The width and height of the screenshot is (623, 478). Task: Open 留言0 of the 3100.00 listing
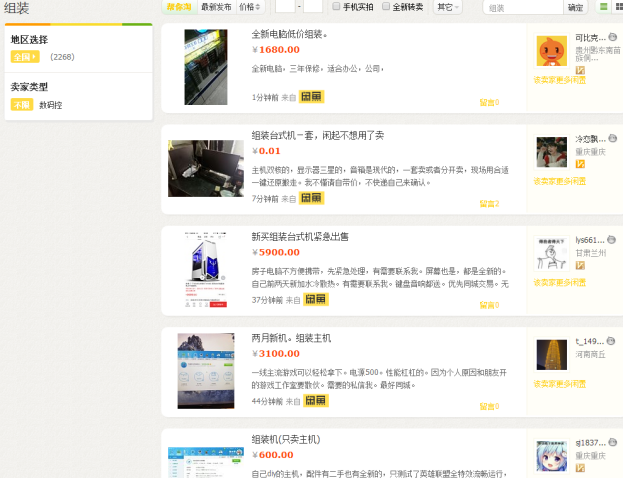[x=489, y=406]
